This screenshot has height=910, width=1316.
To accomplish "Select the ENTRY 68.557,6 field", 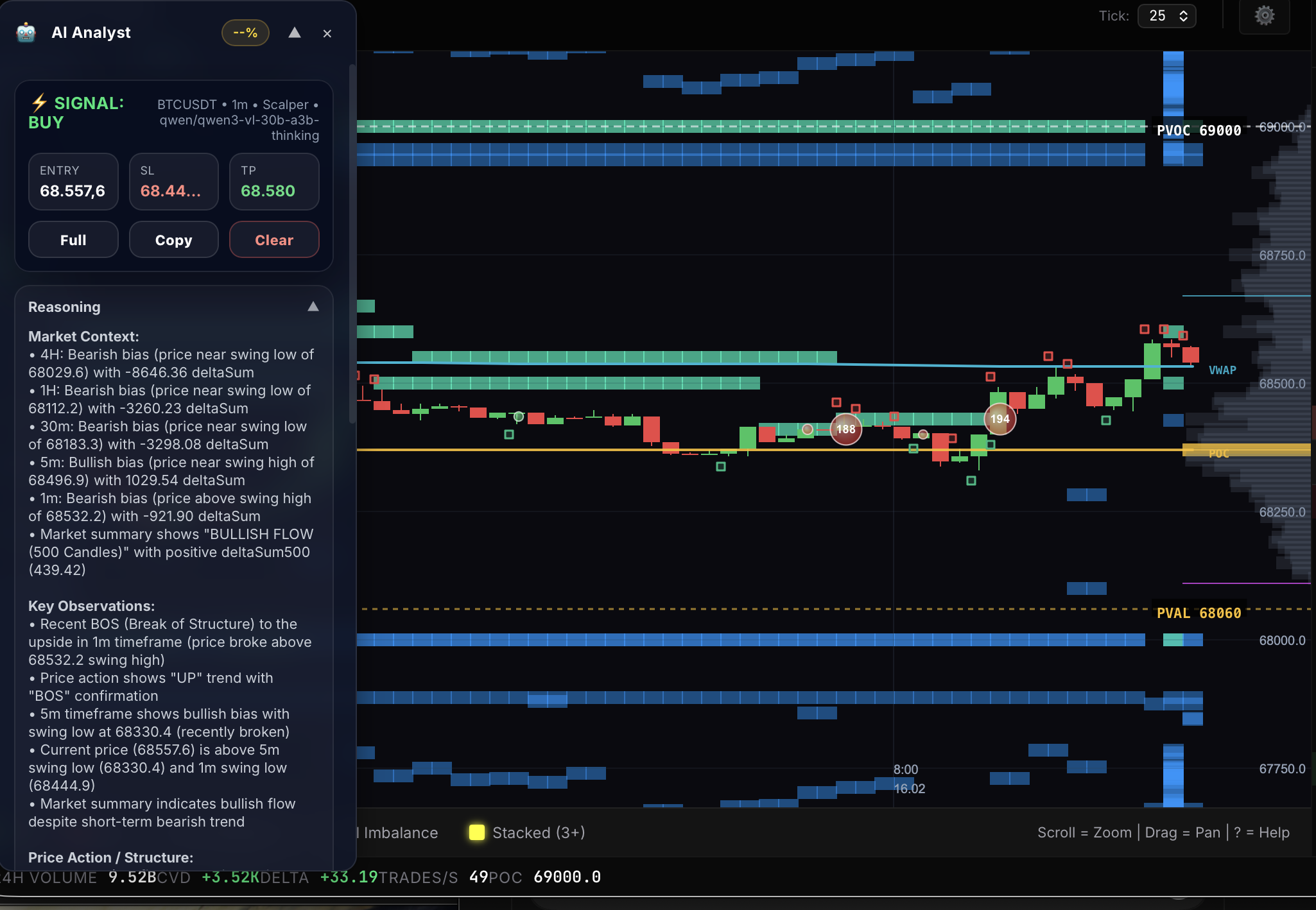I will pos(73,182).
